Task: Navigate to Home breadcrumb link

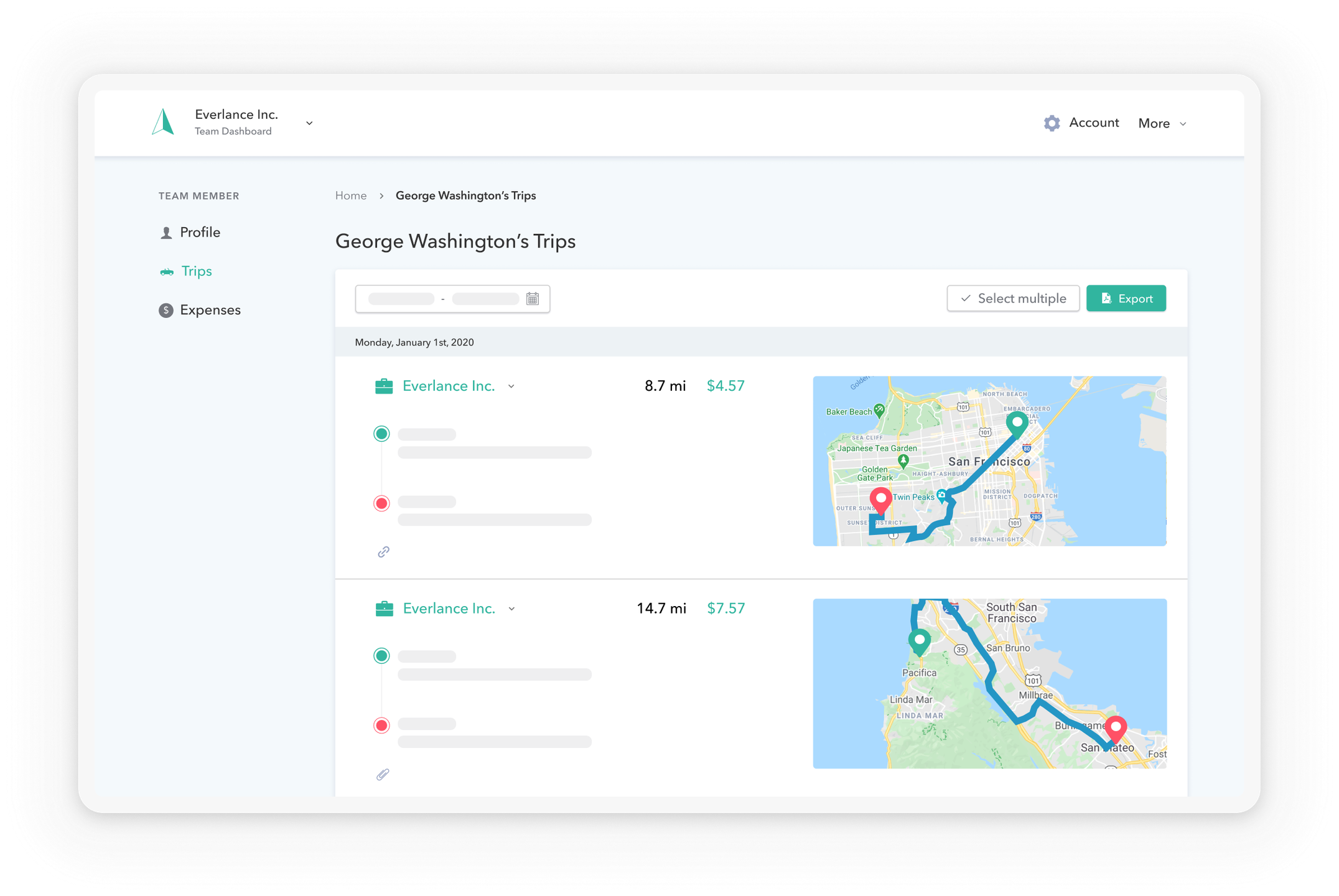Action: coord(351,195)
